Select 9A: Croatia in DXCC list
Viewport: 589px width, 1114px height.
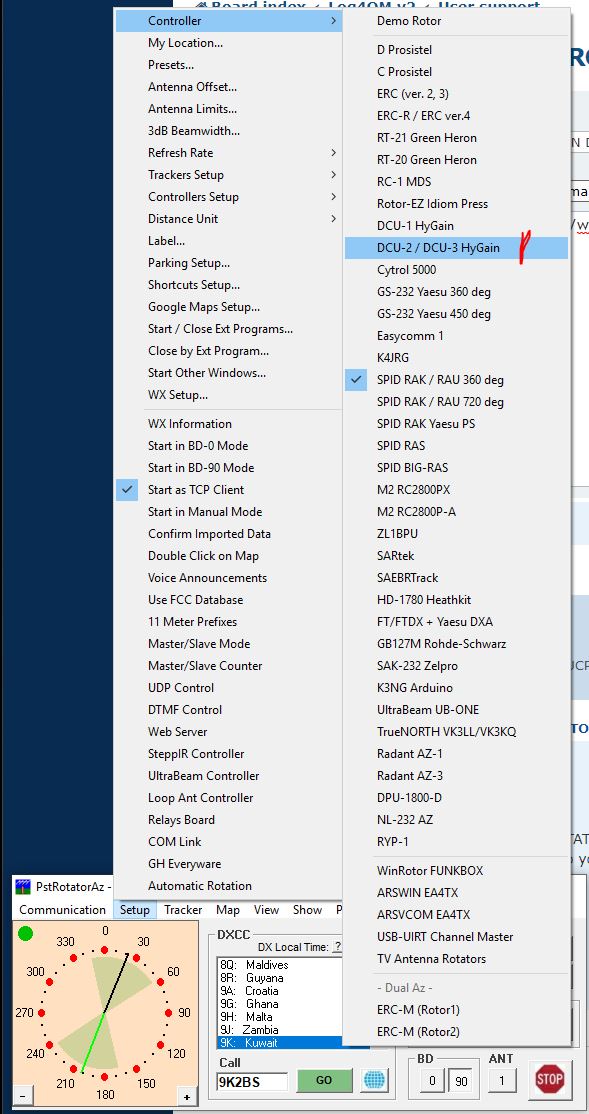(279, 991)
